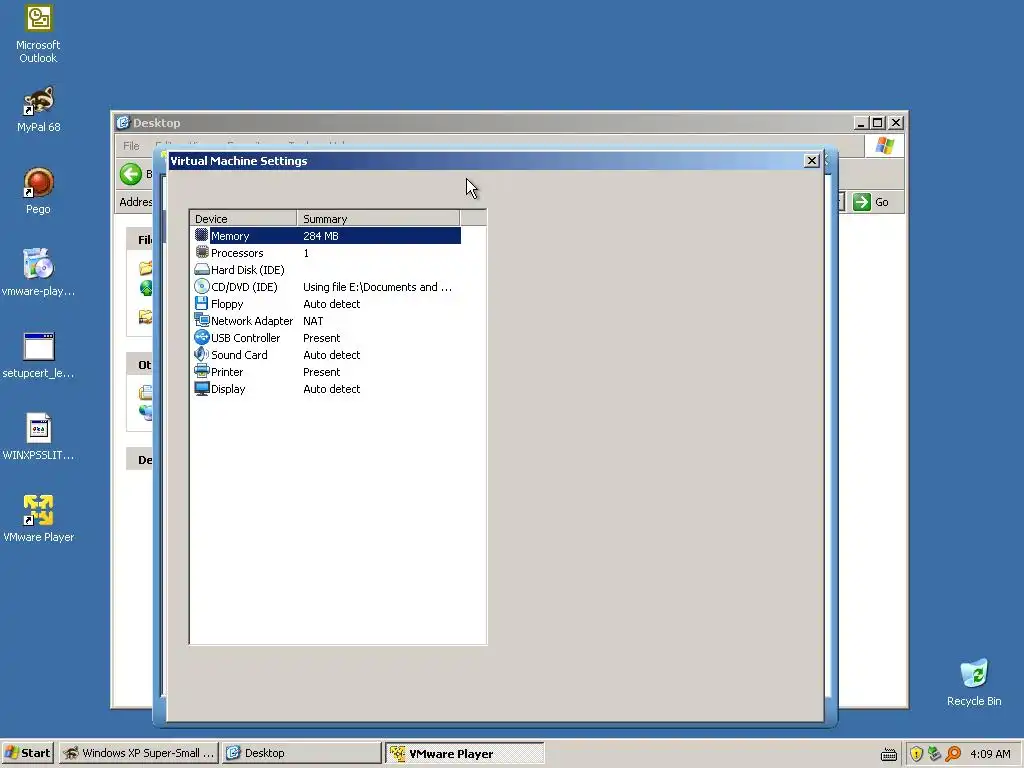Select the 'NAT' network summary text
Viewport: 1024px width, 768px height.
(313, 321)
